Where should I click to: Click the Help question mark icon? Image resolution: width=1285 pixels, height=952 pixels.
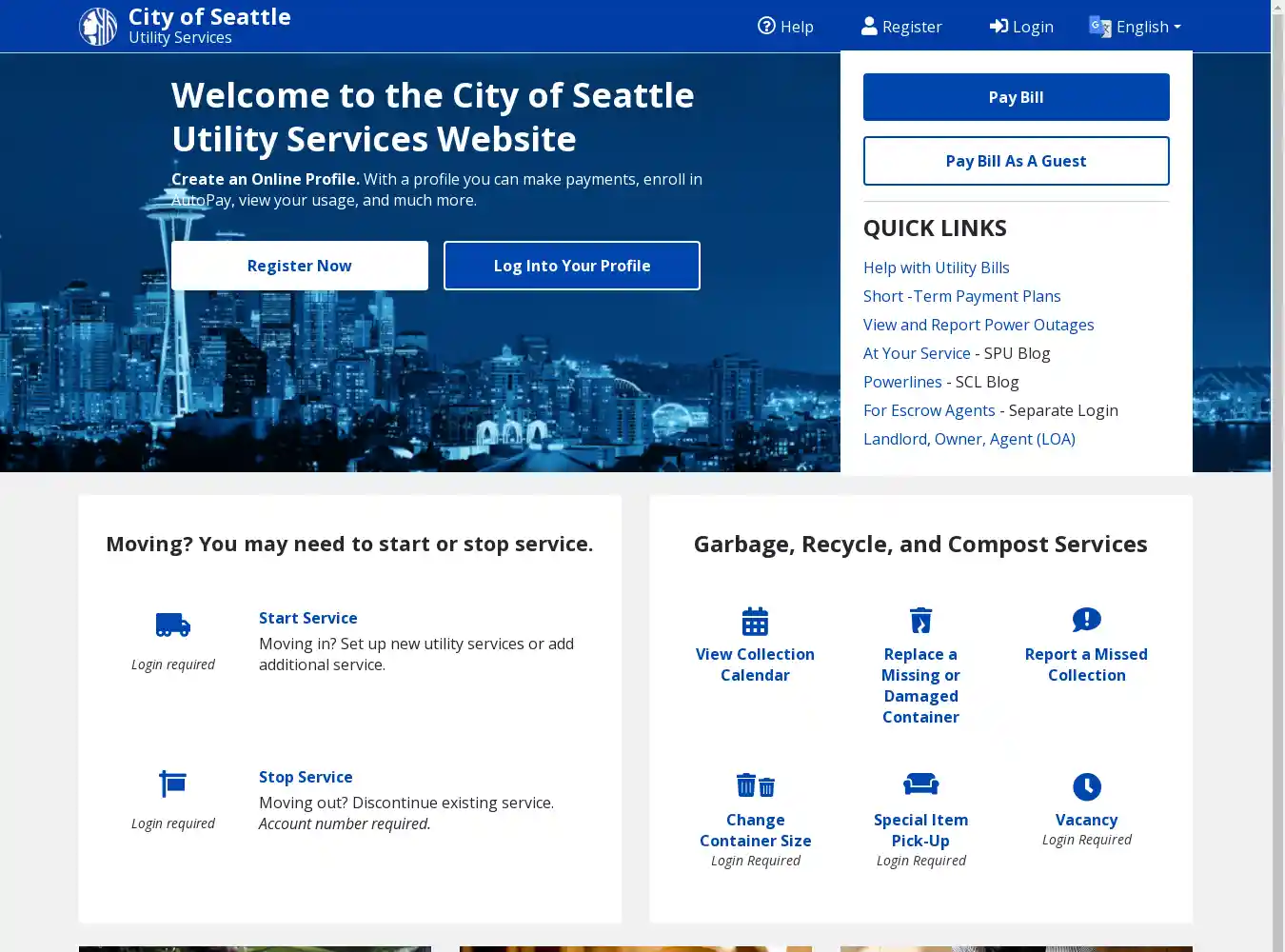(766, 26)
